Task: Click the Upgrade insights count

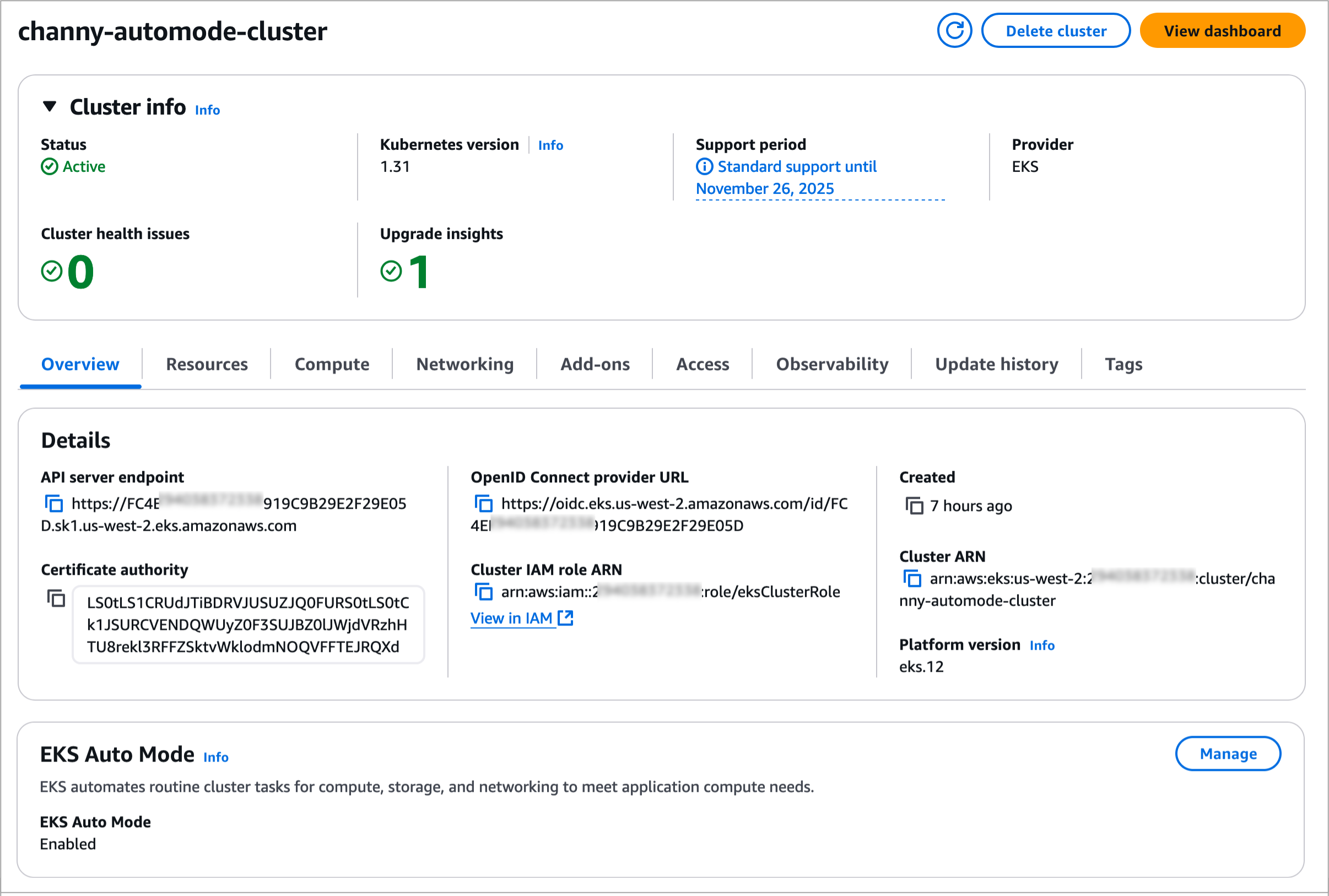Action: pyautogui.click(x=419, y=272)
